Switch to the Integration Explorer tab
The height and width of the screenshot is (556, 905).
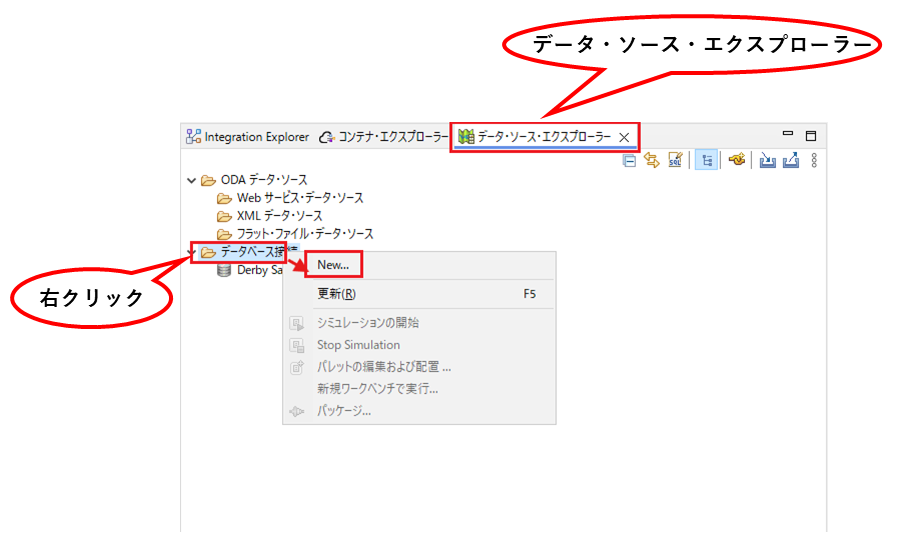(x=247, y=137)
